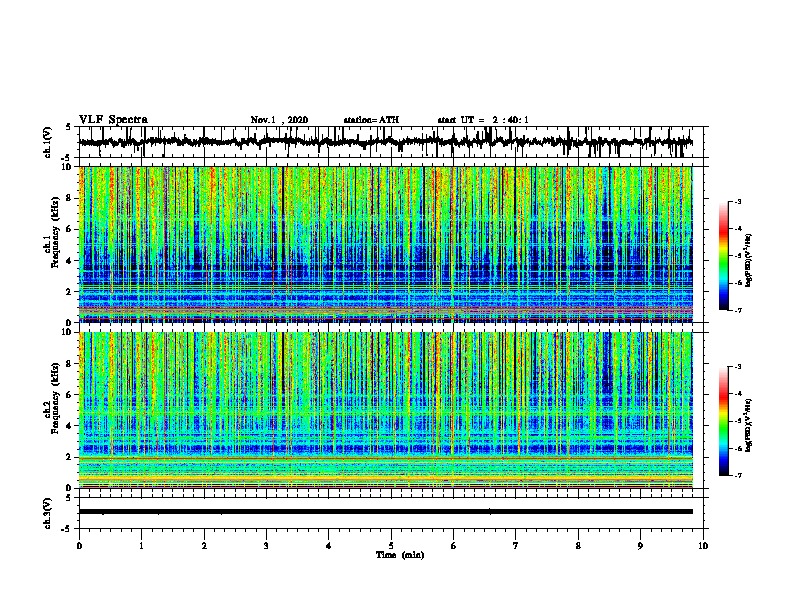Viewport: 792px width, 612px height.
Task: Click the "10" tick on Time axis
Action: 703,546
